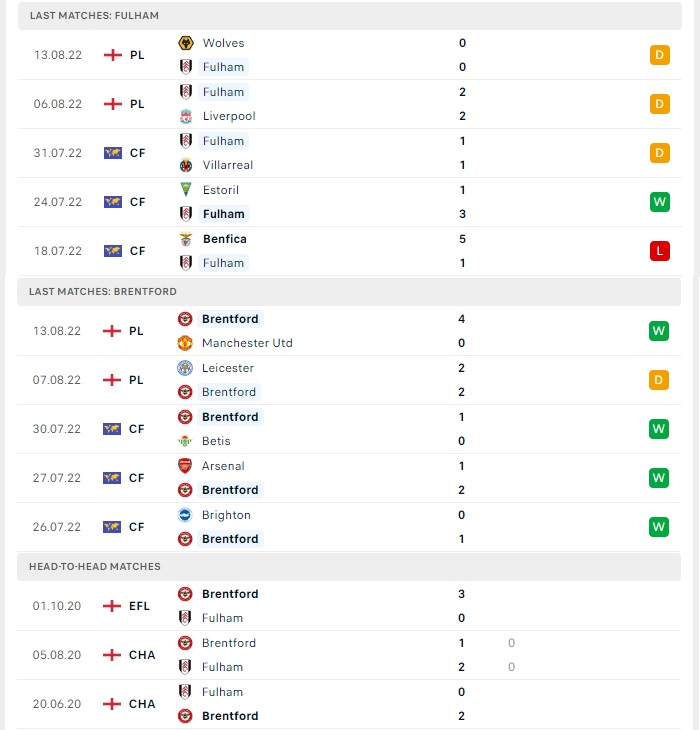Click the Benfica club crest icon
Image resolution: width=700 pixels, height=730 pixels.
tap(186, 239)
